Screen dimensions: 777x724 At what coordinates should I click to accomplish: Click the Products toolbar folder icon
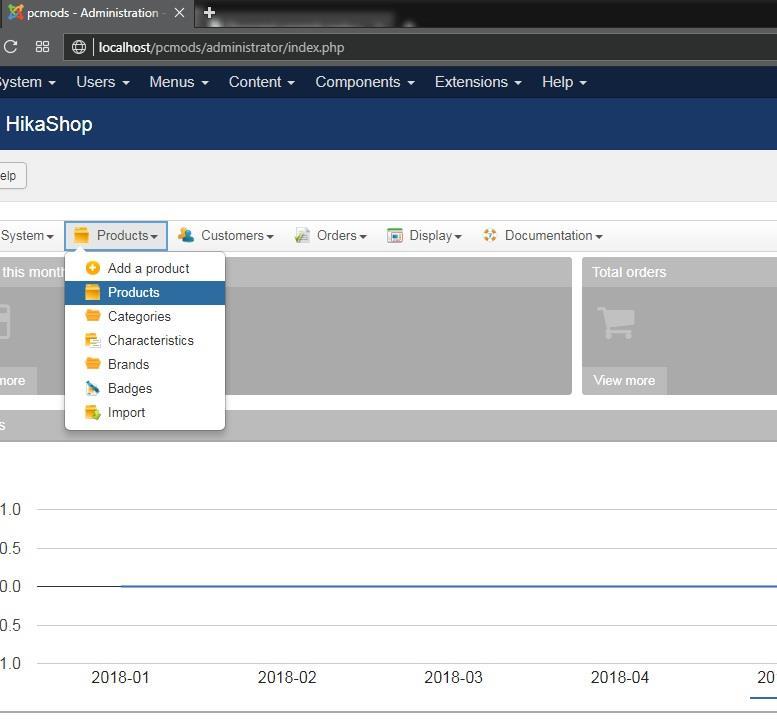tap(81, 235)
